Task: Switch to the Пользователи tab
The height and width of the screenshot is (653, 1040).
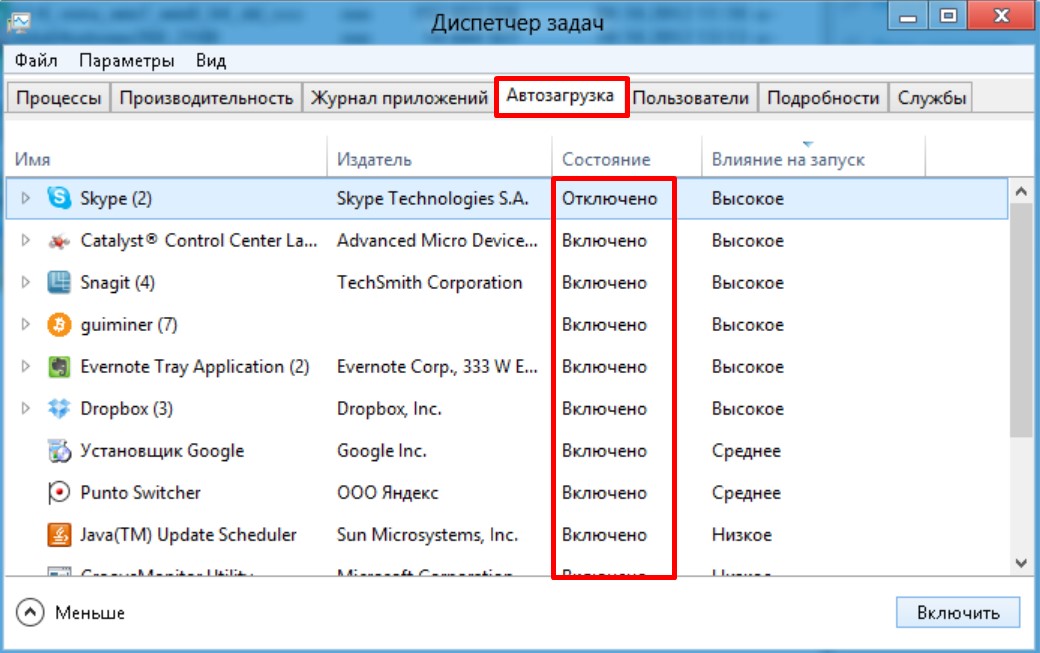Action: click(690, 98)
